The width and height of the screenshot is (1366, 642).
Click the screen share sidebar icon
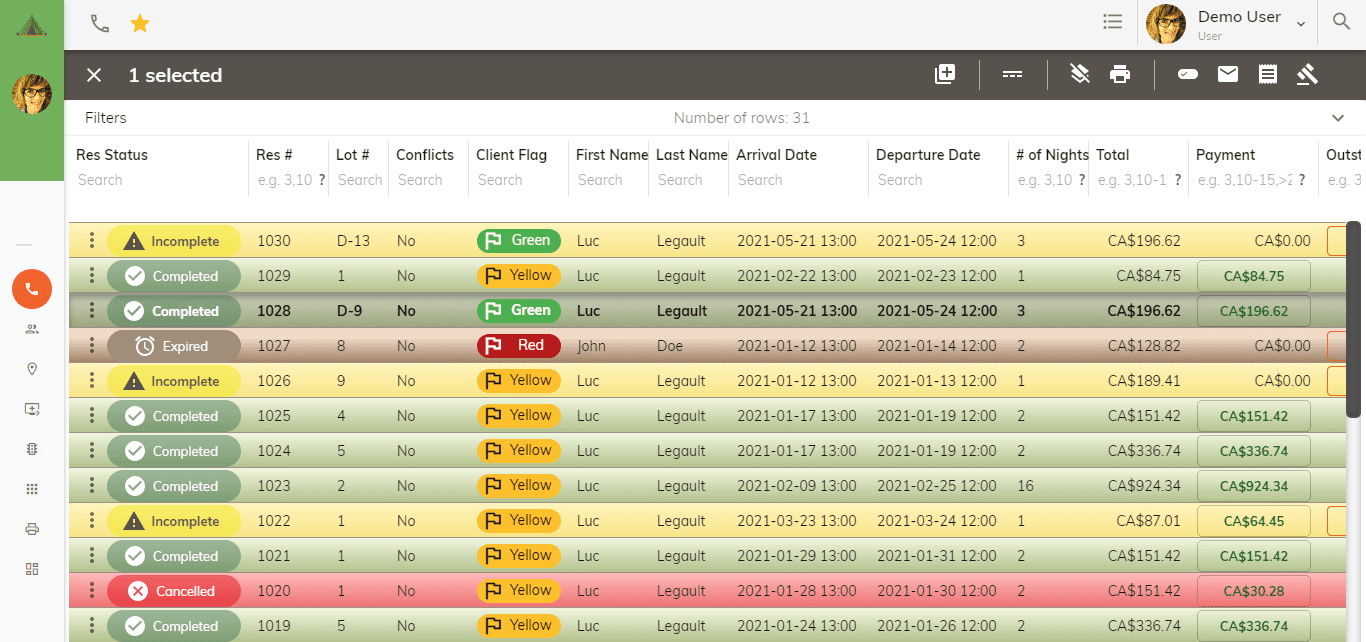point(32,409)
